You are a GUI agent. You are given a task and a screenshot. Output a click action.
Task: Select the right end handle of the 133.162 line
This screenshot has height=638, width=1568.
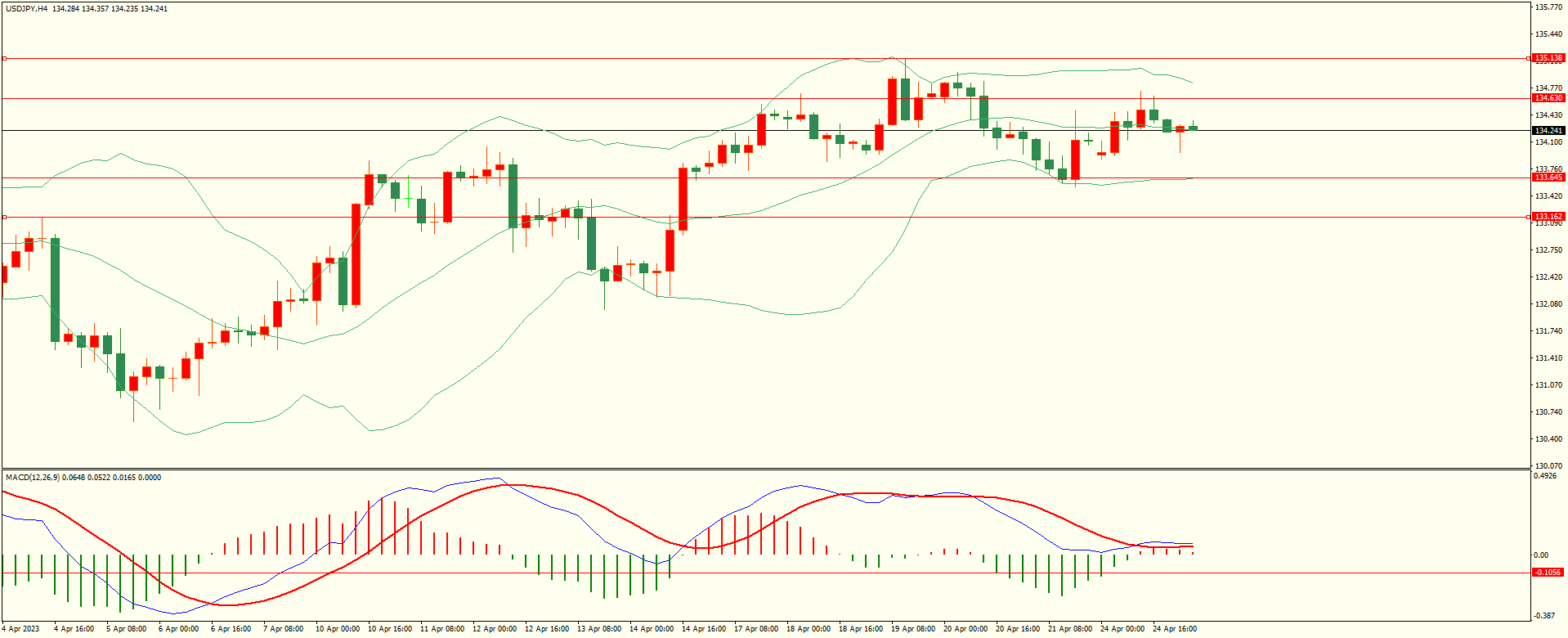[x=1529, y=217]
